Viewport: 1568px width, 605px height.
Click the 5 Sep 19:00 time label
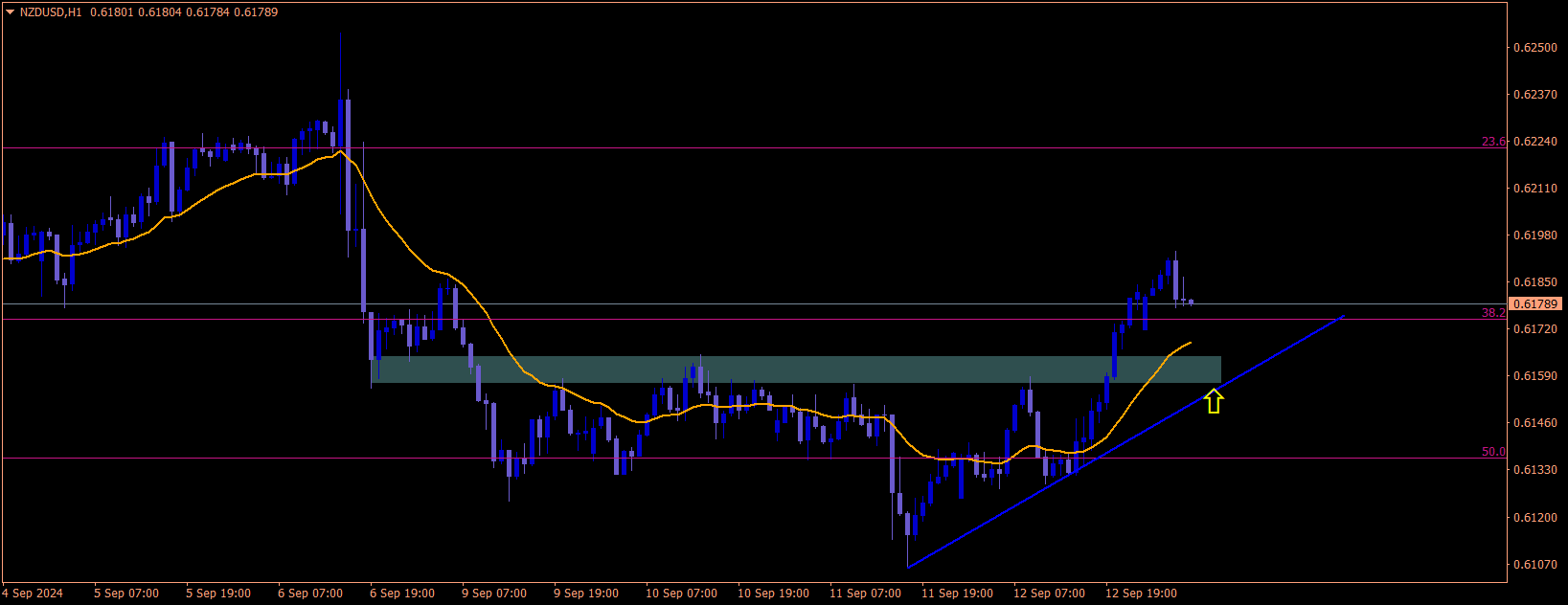tap(218, 594)
